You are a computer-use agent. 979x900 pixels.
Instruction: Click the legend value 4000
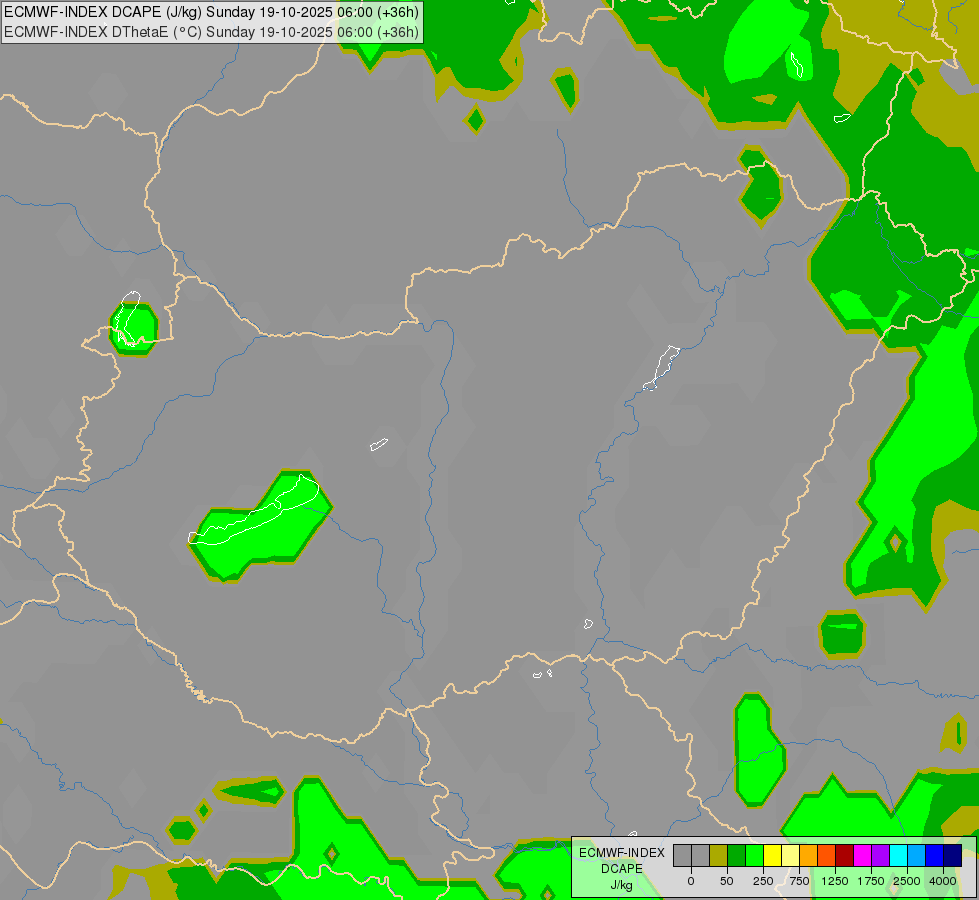(943, 881)
